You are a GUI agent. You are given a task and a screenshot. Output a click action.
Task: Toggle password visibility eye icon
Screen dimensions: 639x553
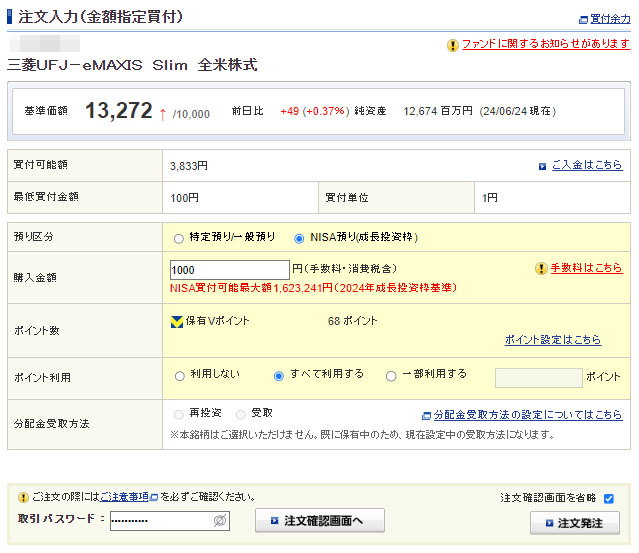click(x=220, y=521)
